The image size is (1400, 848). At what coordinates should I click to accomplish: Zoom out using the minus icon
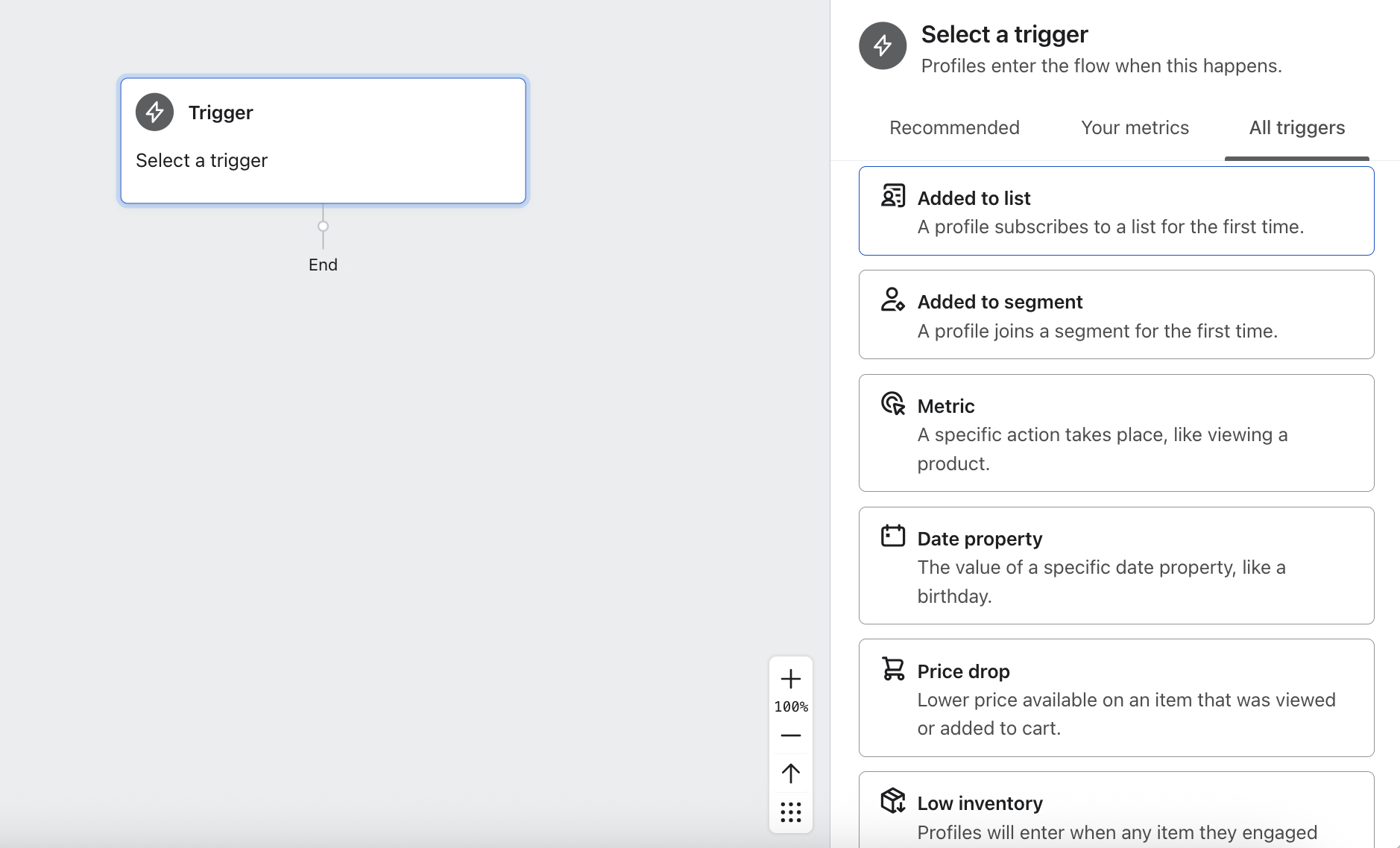click(790, 735)
